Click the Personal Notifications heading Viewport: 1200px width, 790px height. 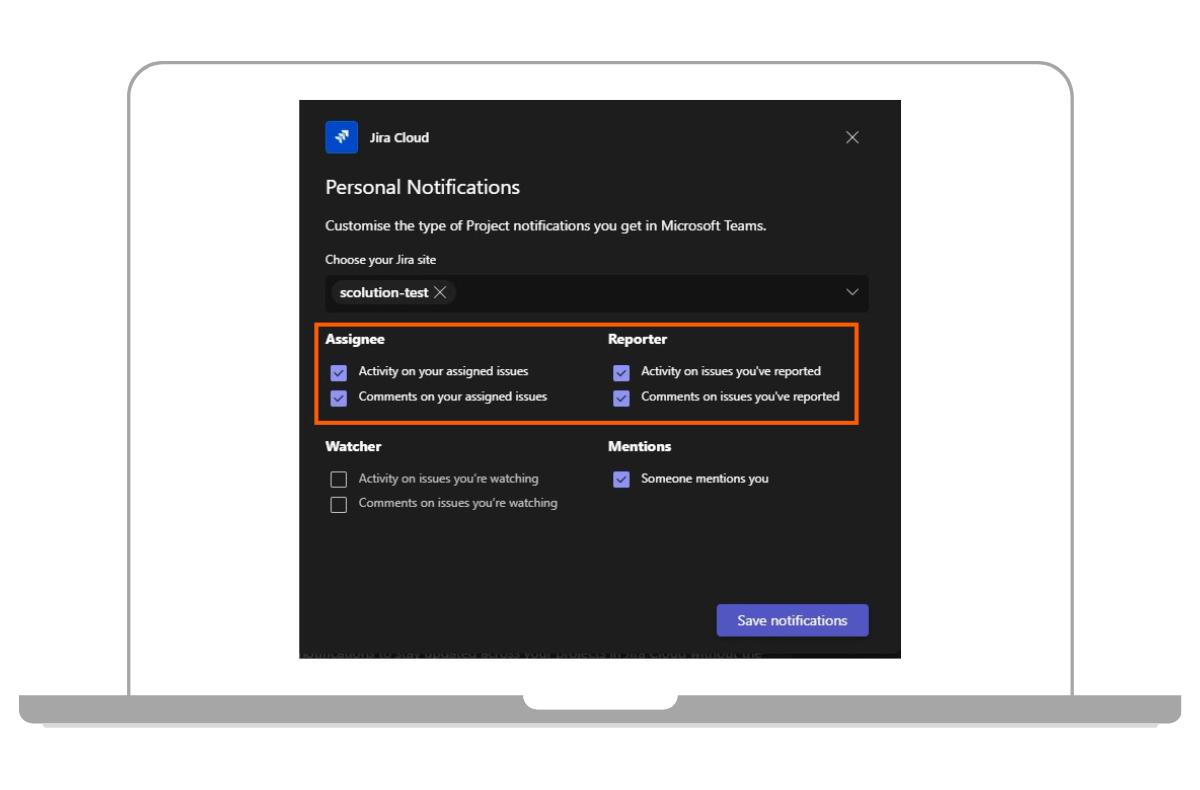422,187
